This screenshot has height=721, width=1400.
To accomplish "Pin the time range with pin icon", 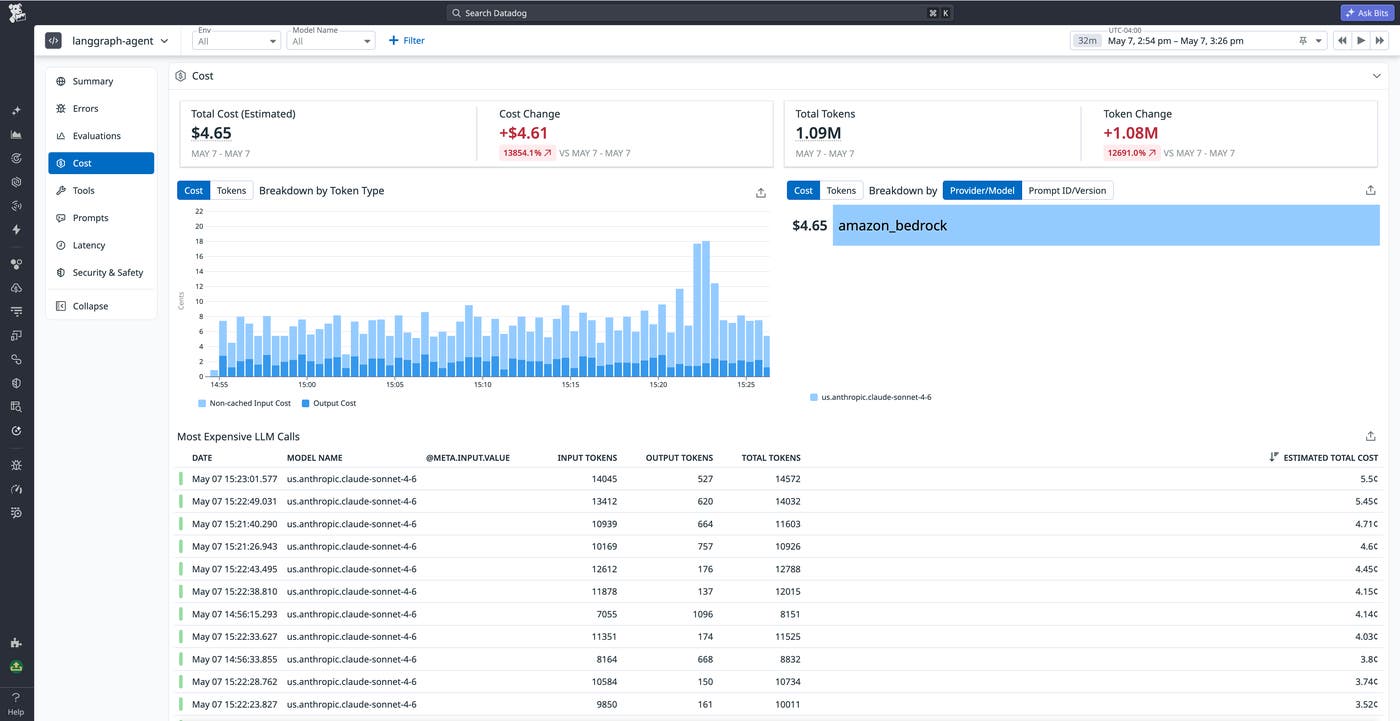I will pos(1303,41).
